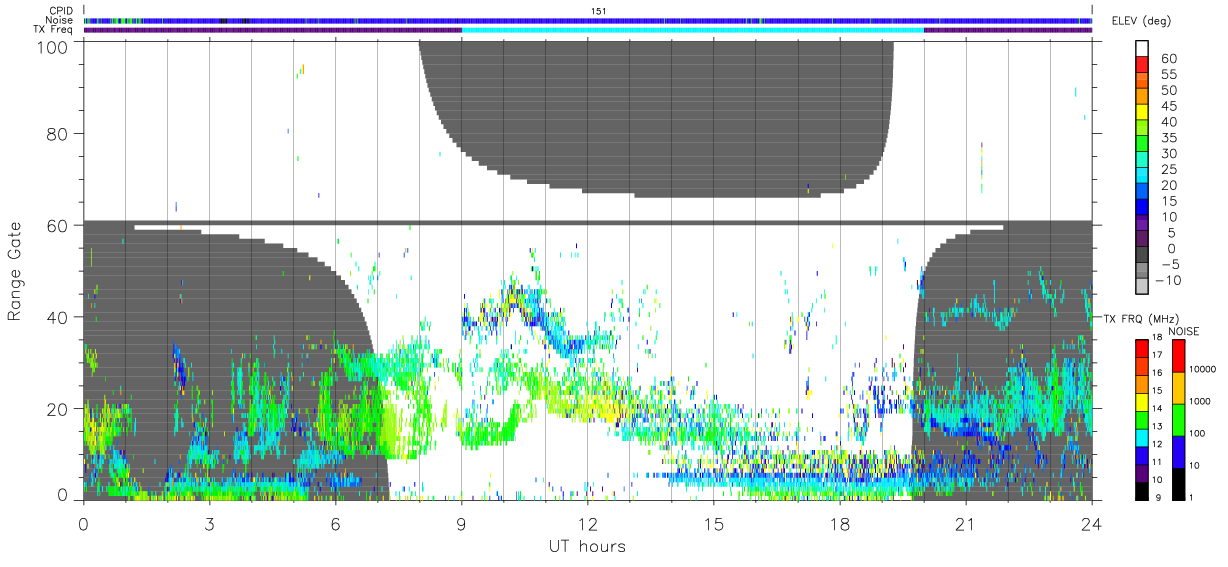The height and width of the screenshot is (567, 1228).
Task: Click the ELEV colorbar label "35"
Action: pos(1169,138)
